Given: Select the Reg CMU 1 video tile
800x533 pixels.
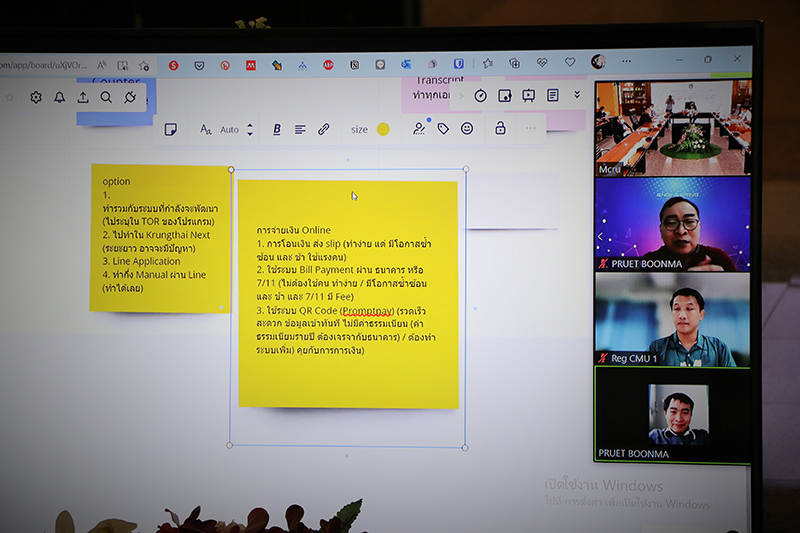Looking at the screenshot, I should (x=672, y=319).
